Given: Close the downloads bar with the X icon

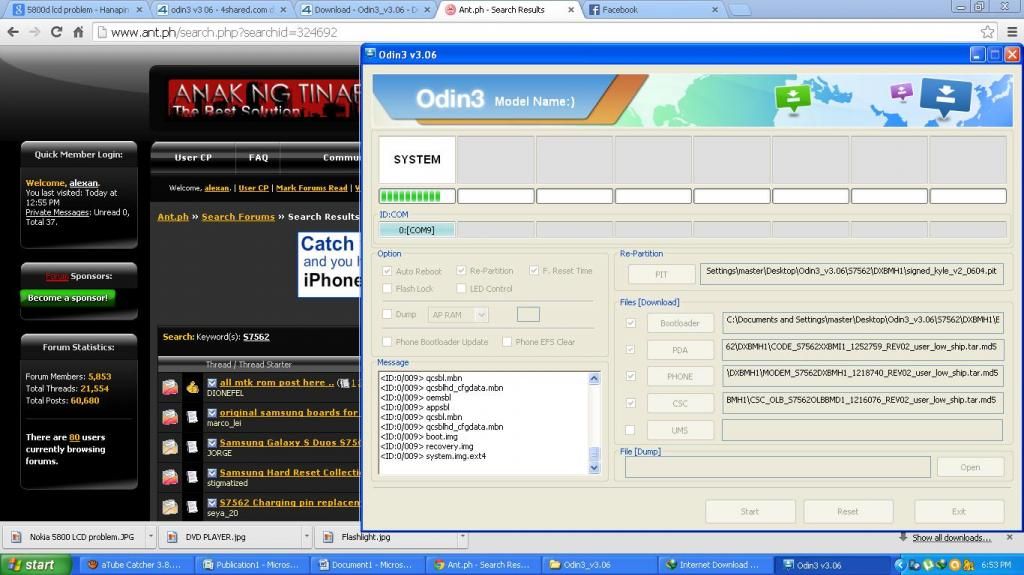Looking at the screenshot, I should [x=1010, y=537].
